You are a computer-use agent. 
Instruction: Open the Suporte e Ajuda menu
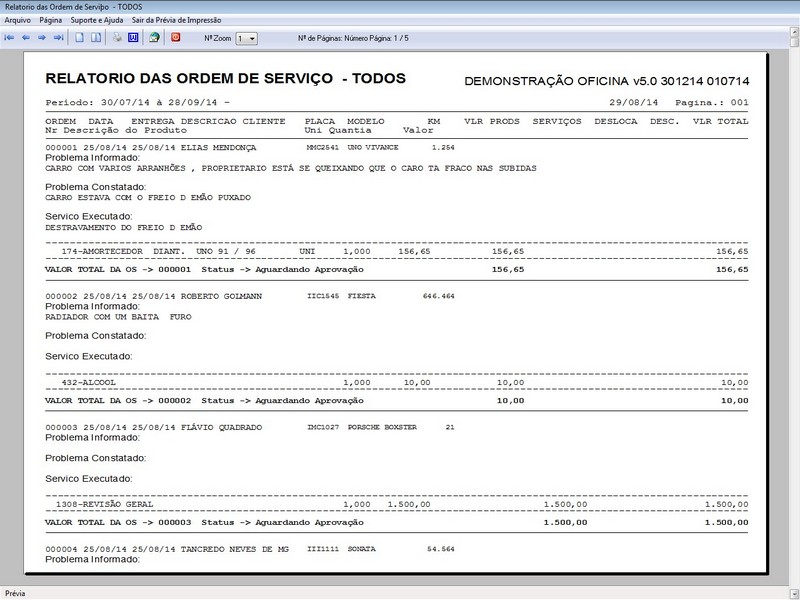[96, 20]
